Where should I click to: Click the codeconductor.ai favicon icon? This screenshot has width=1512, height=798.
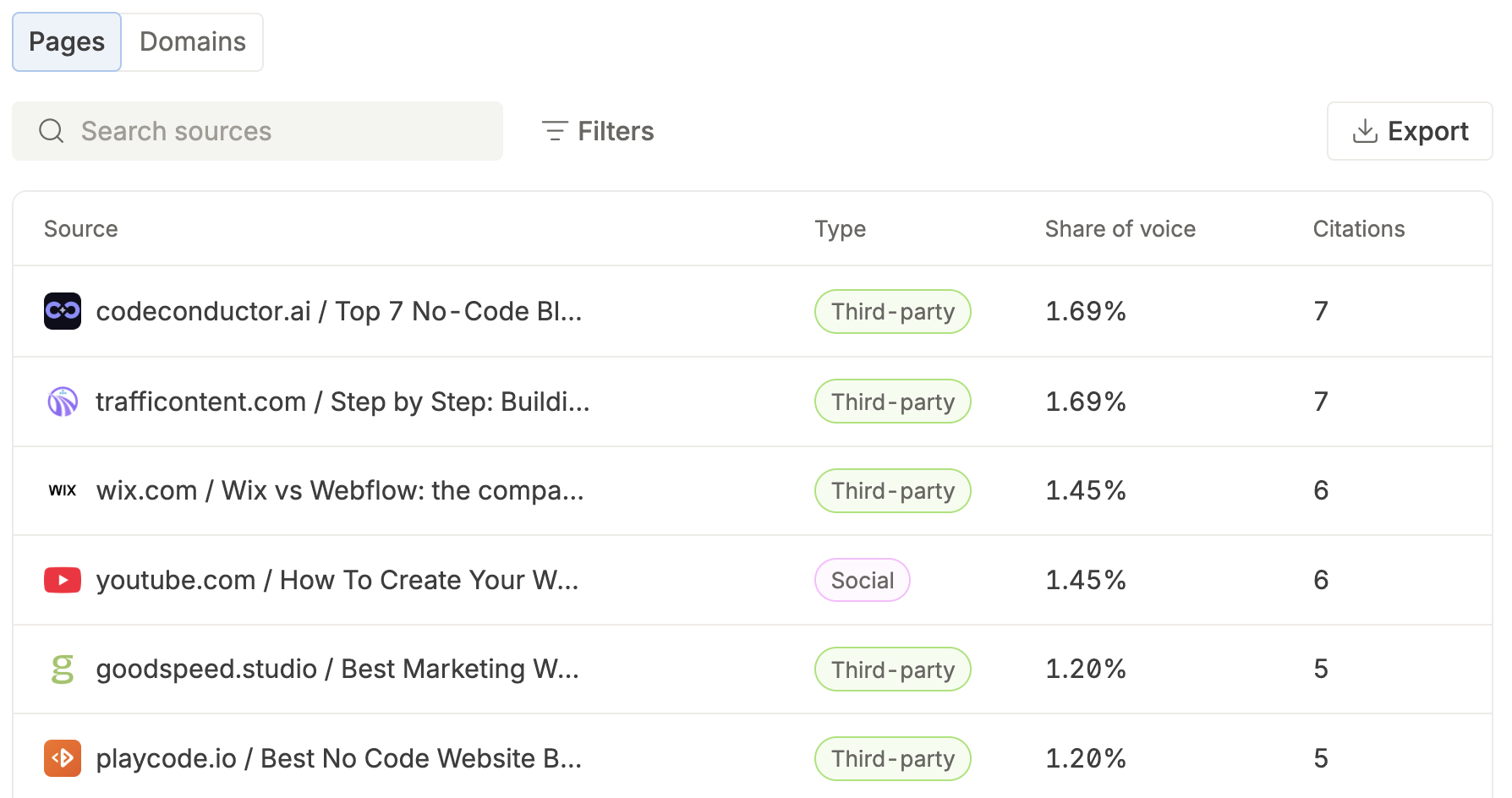coord(63,311)
